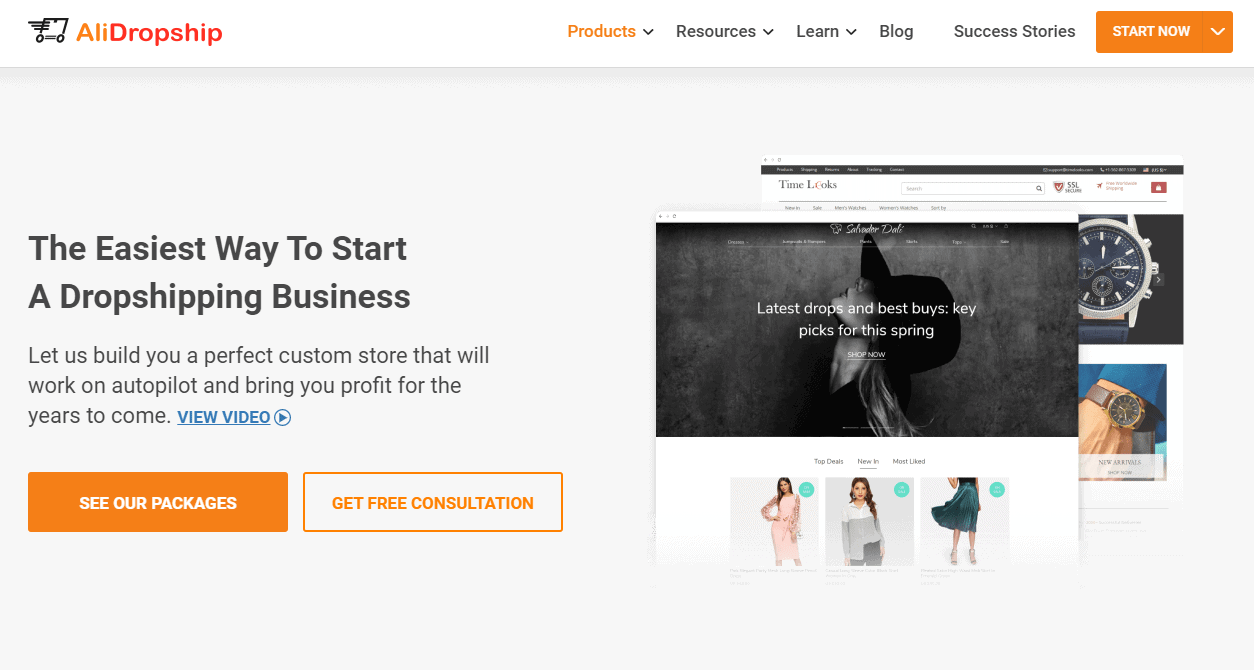The height and width of the screenshot is (670, 1254).
Task: Click the green badge on the pink dress
Action: coord(806,489)
